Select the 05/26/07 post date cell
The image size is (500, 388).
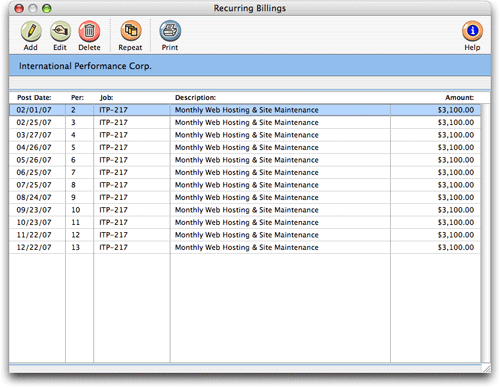(x=34, y=160)
